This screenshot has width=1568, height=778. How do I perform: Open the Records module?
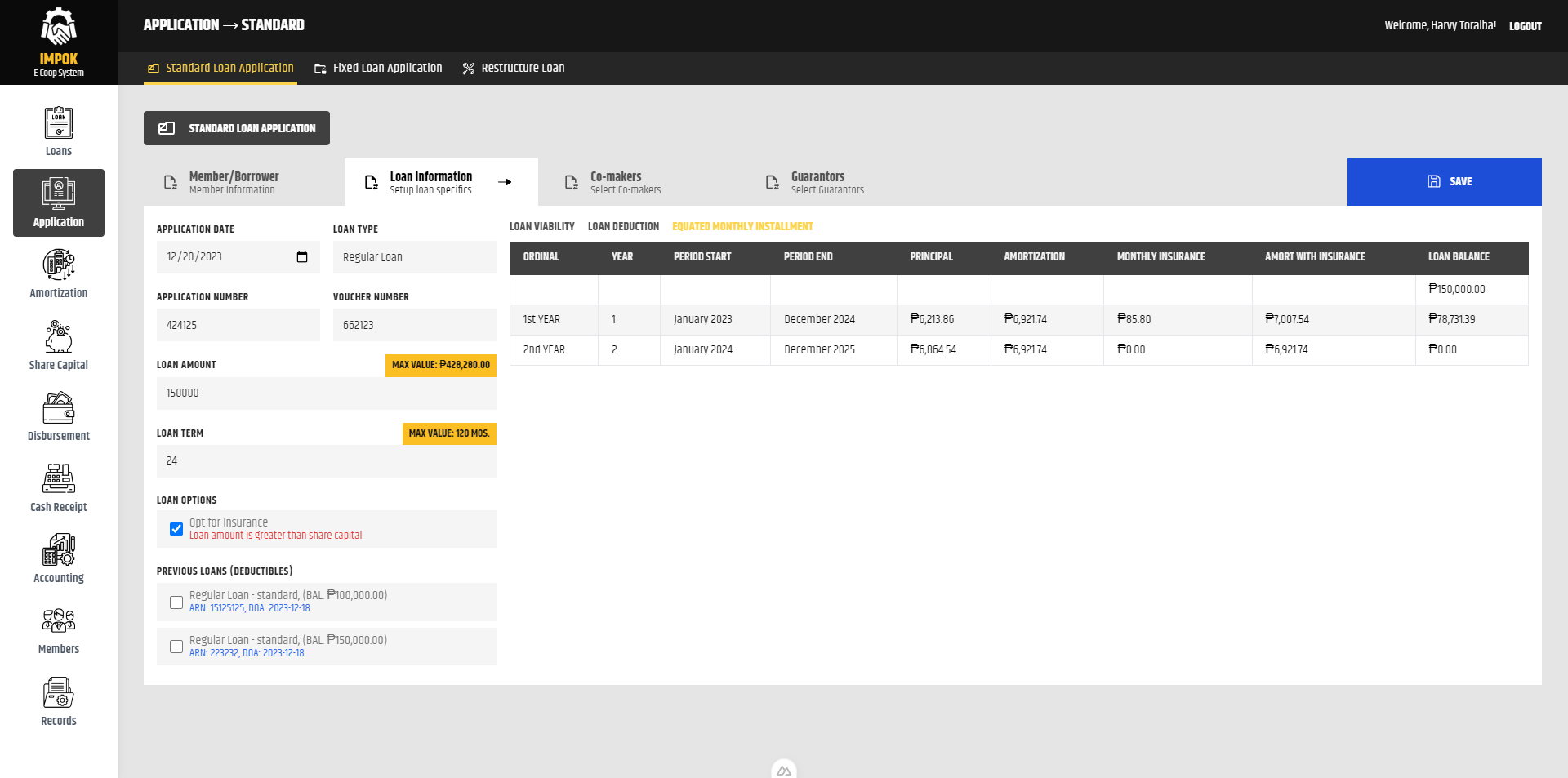(x=58, y=701)
